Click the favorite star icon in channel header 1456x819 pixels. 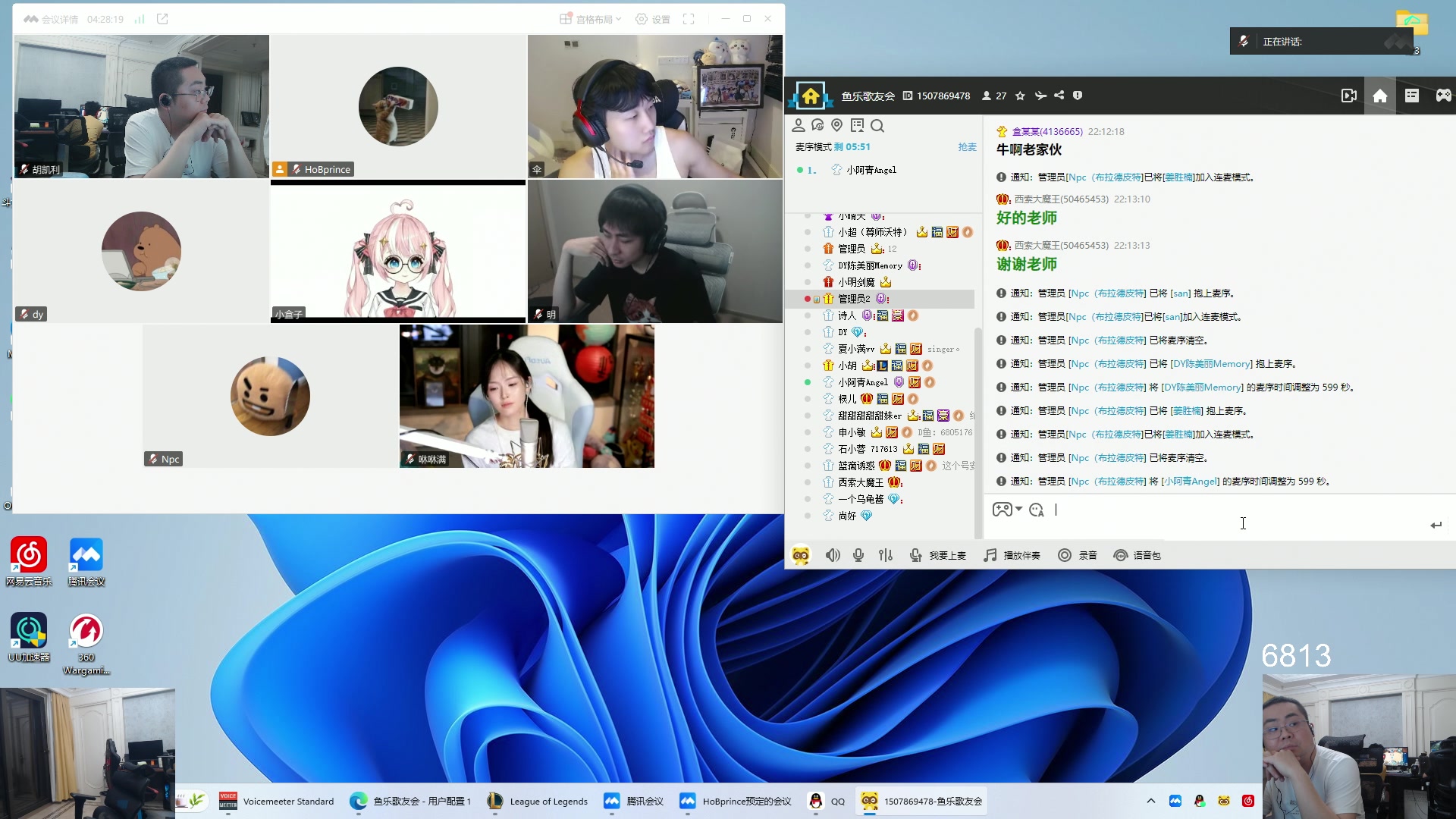point(1020,96)
